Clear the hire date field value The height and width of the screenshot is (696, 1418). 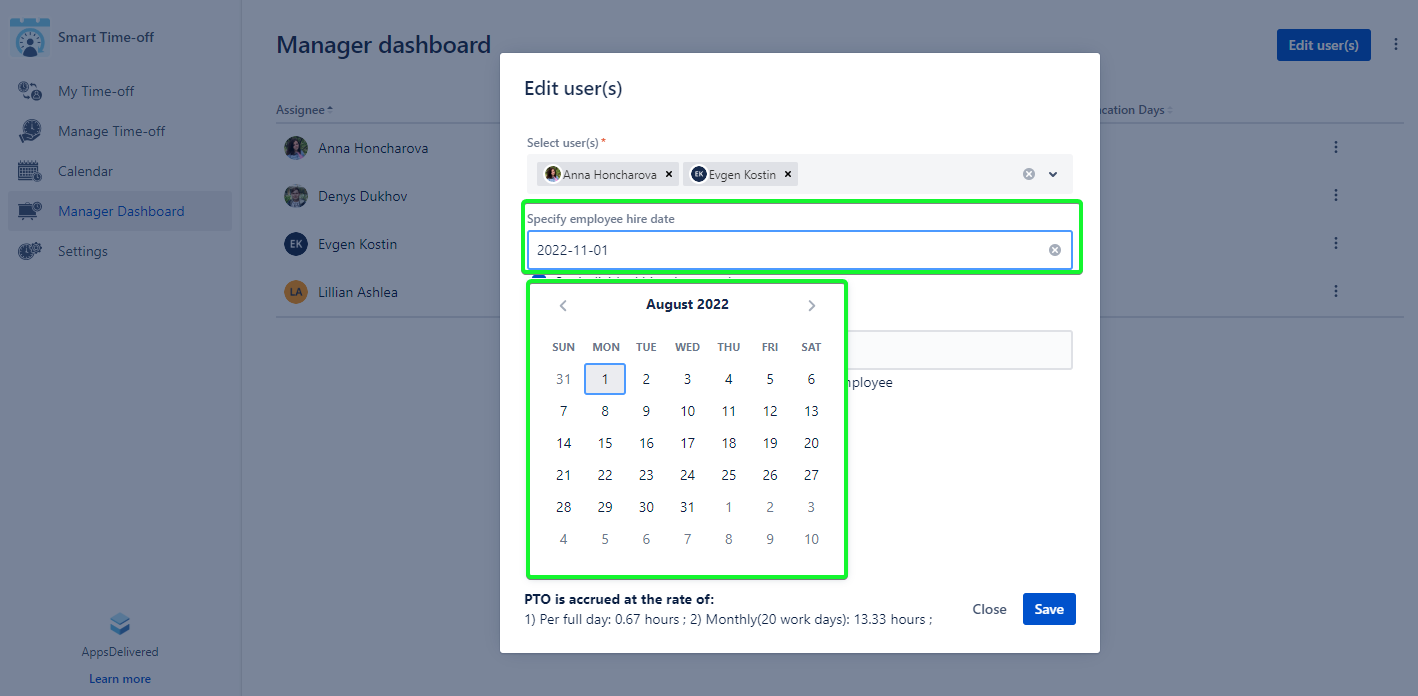[x=1054, y=250]
